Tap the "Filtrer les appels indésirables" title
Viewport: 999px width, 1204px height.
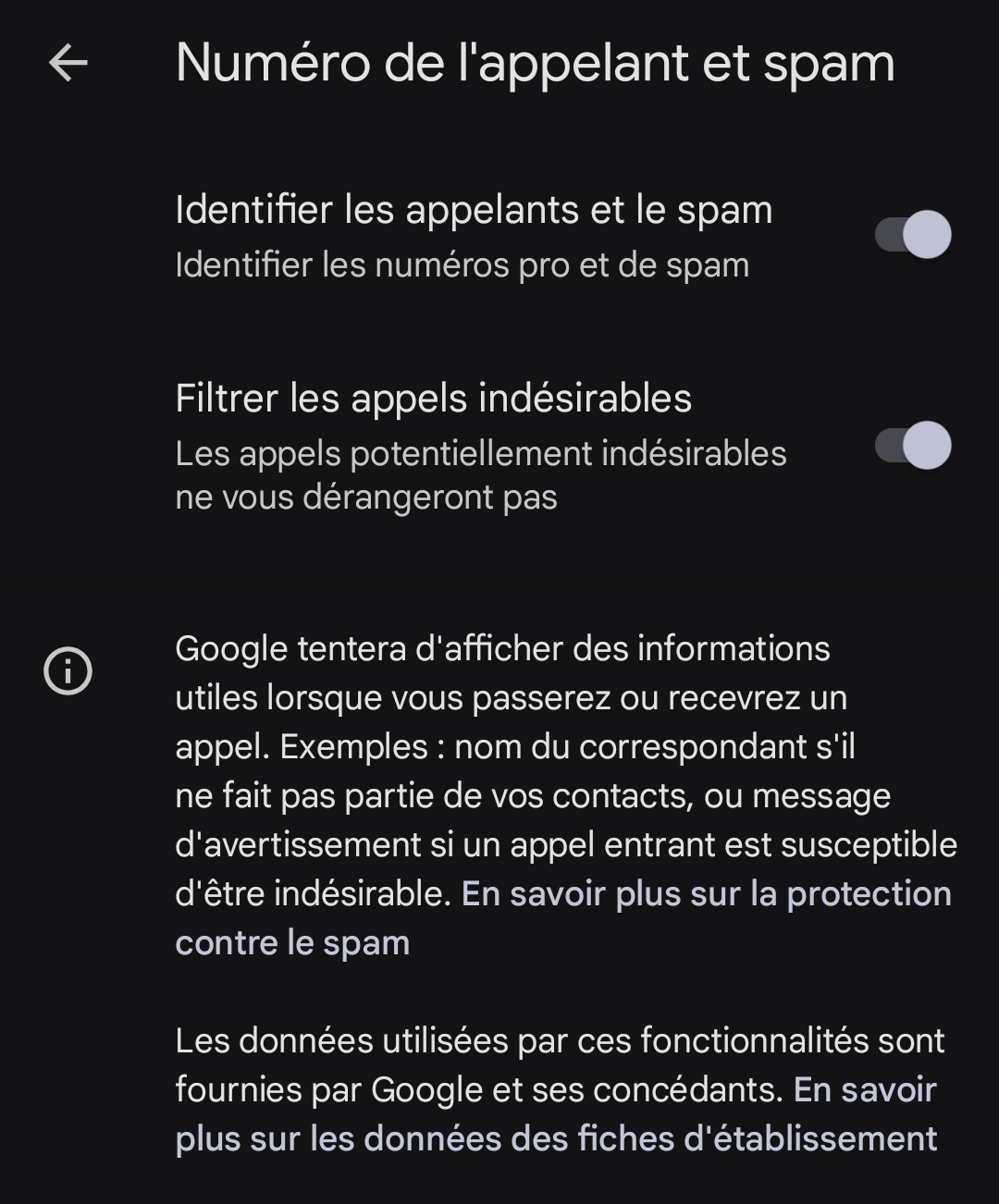[433, 399]
